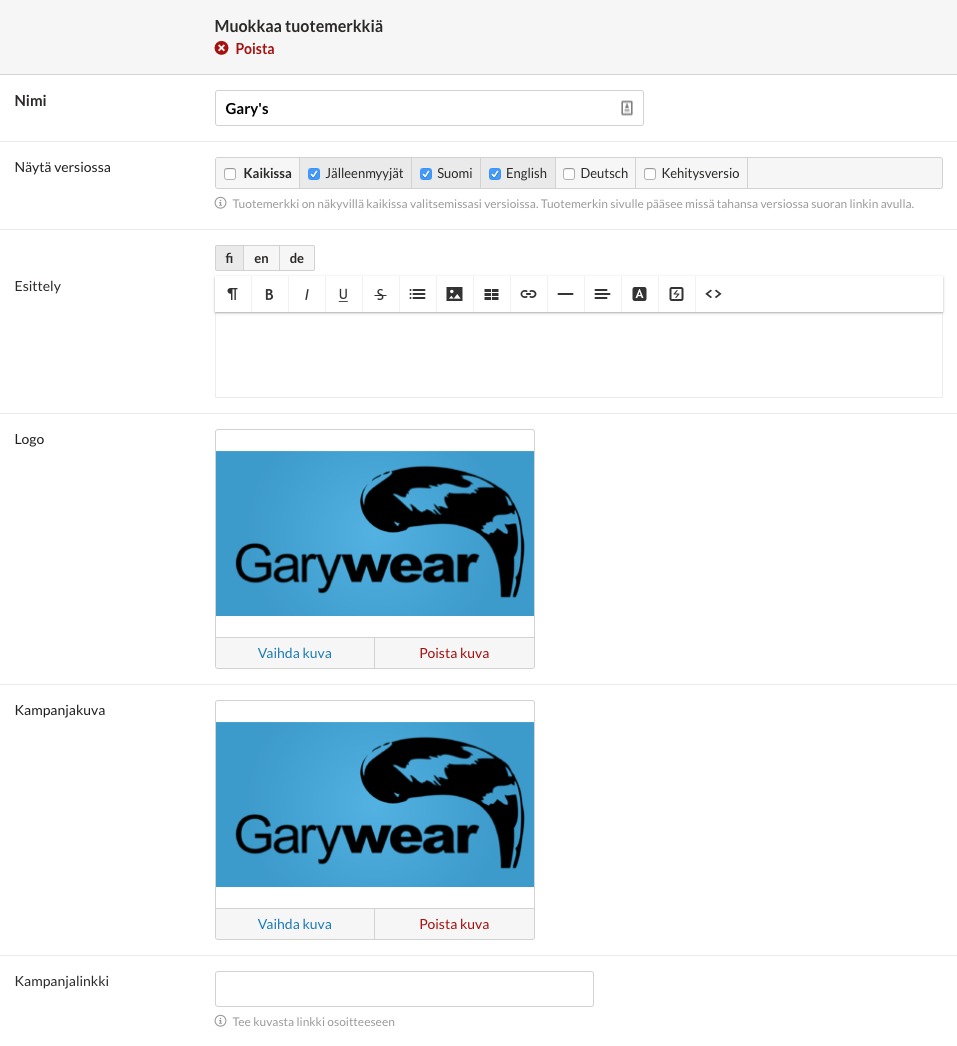Image resolution: width=957 pixels, height=1046 pixels.
Task: Click the icon inside Nimi field
Action: (x=627, y=108)
